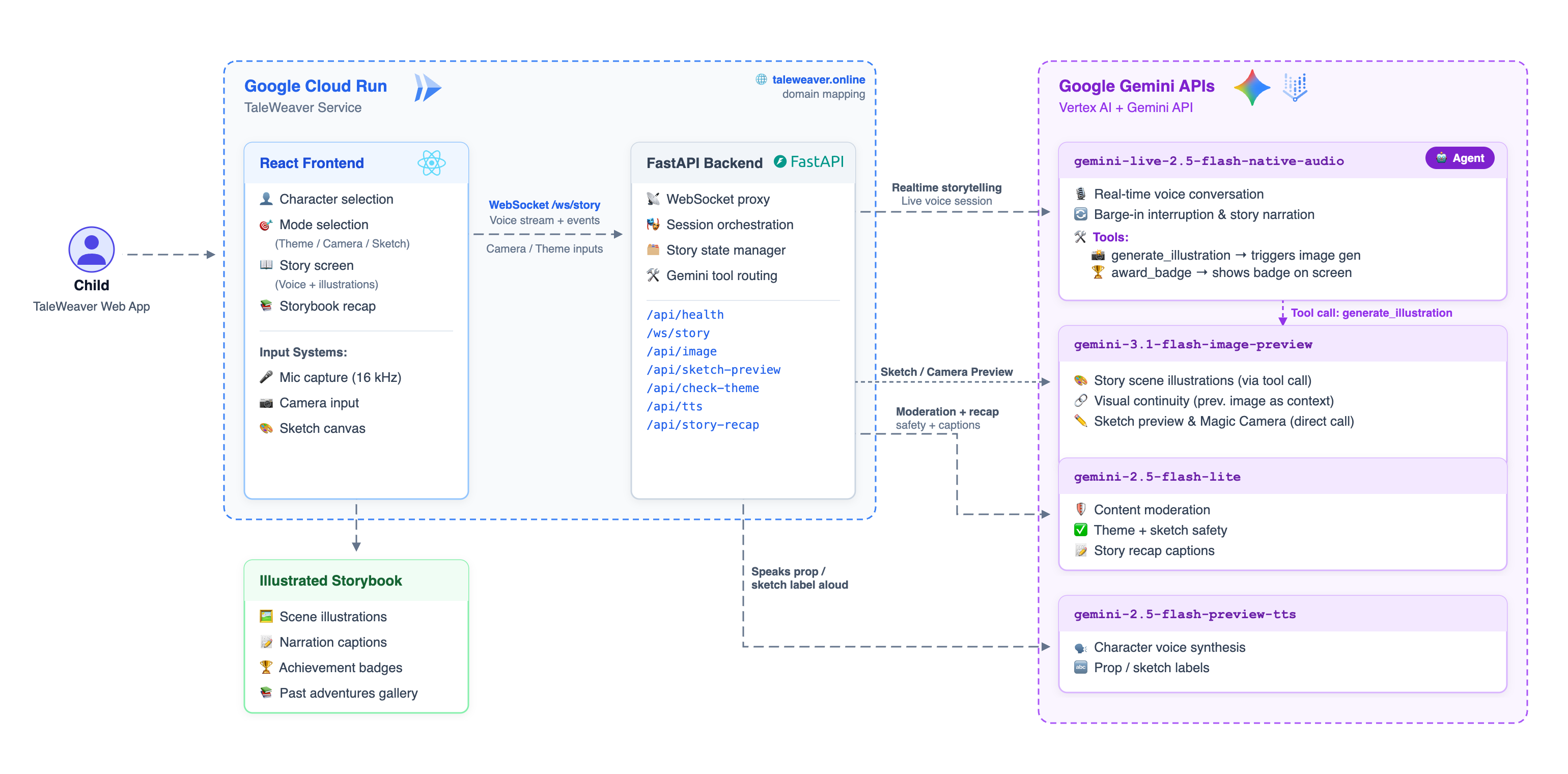The width and height of the screenshot is (1568, 774).
Task: Open the taleweaver.online domain link
Action: pyautogui.click(x=818, y=79)
